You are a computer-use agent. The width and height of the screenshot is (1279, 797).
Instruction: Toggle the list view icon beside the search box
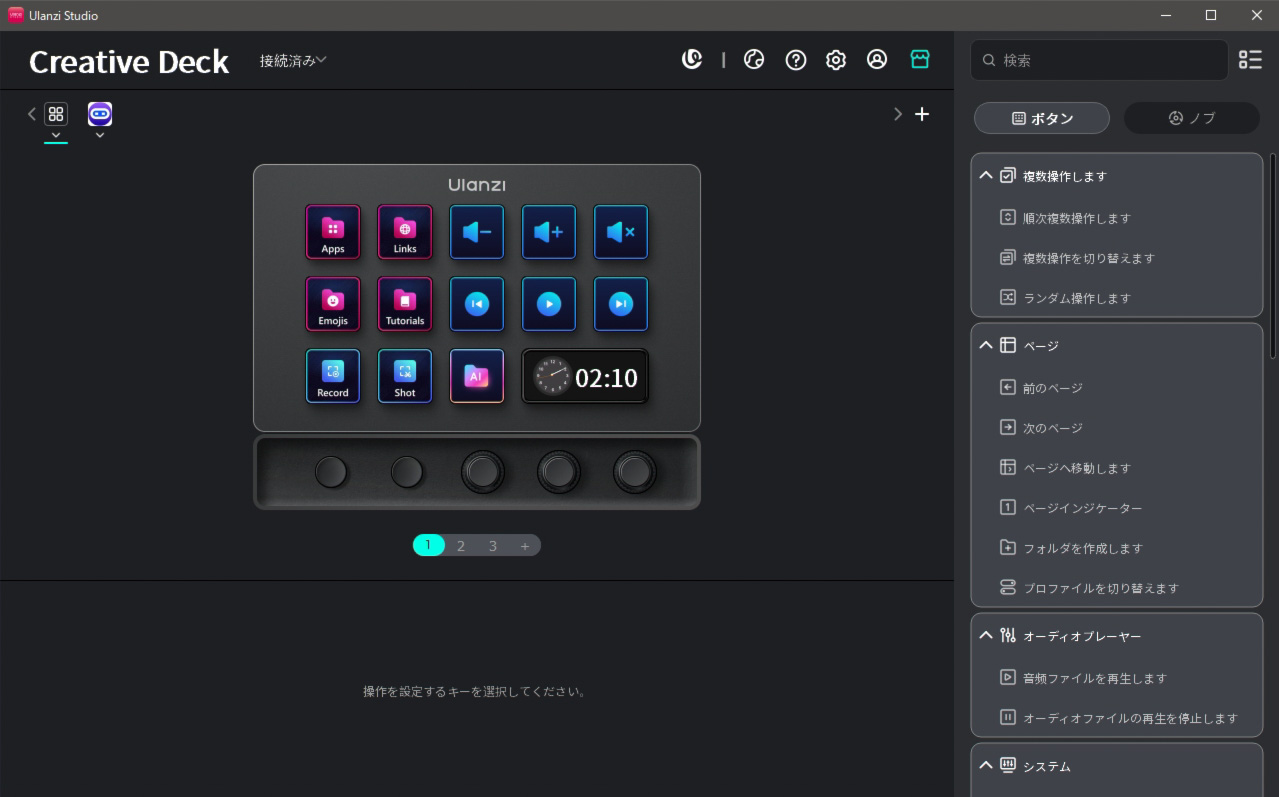click(x=1250, y=60)
